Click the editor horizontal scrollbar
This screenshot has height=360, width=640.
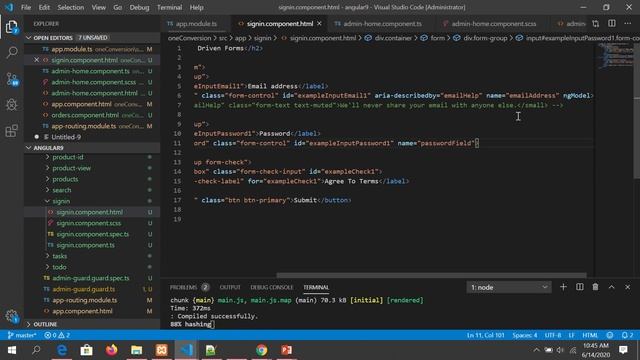click(431, 276)
